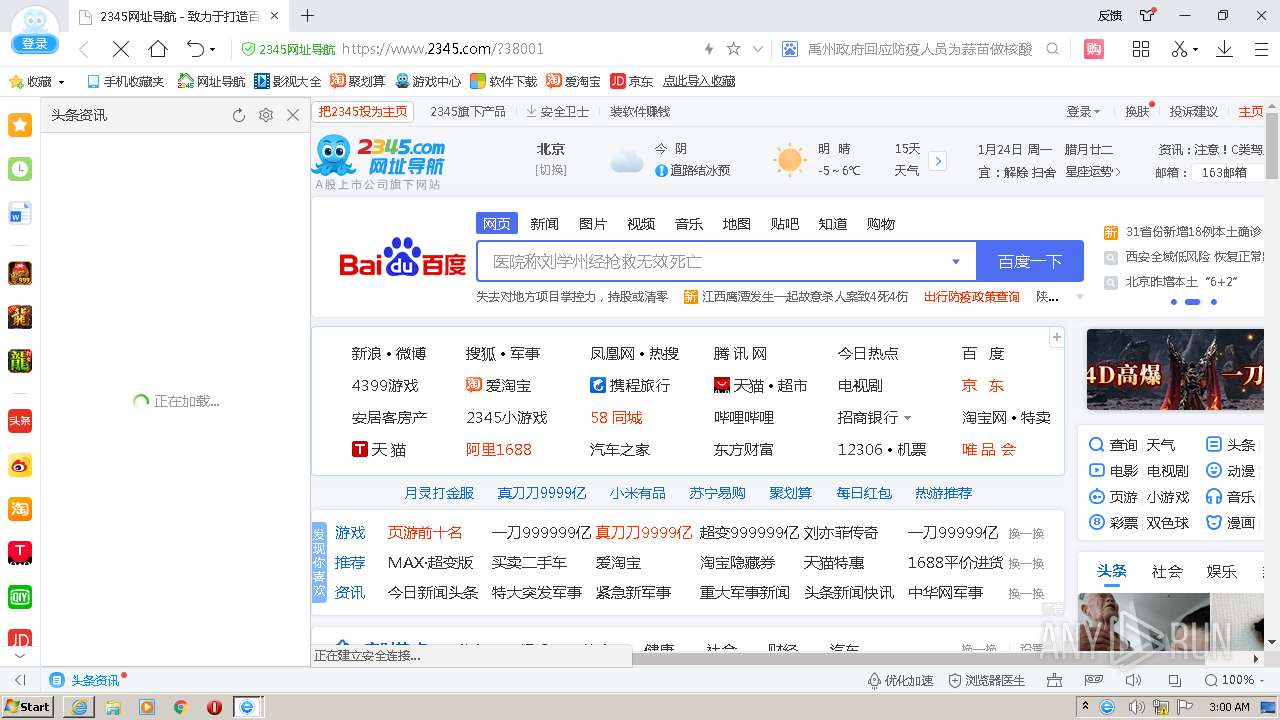
Task: Open 携程旅行 site link
Action: (630, 386)
